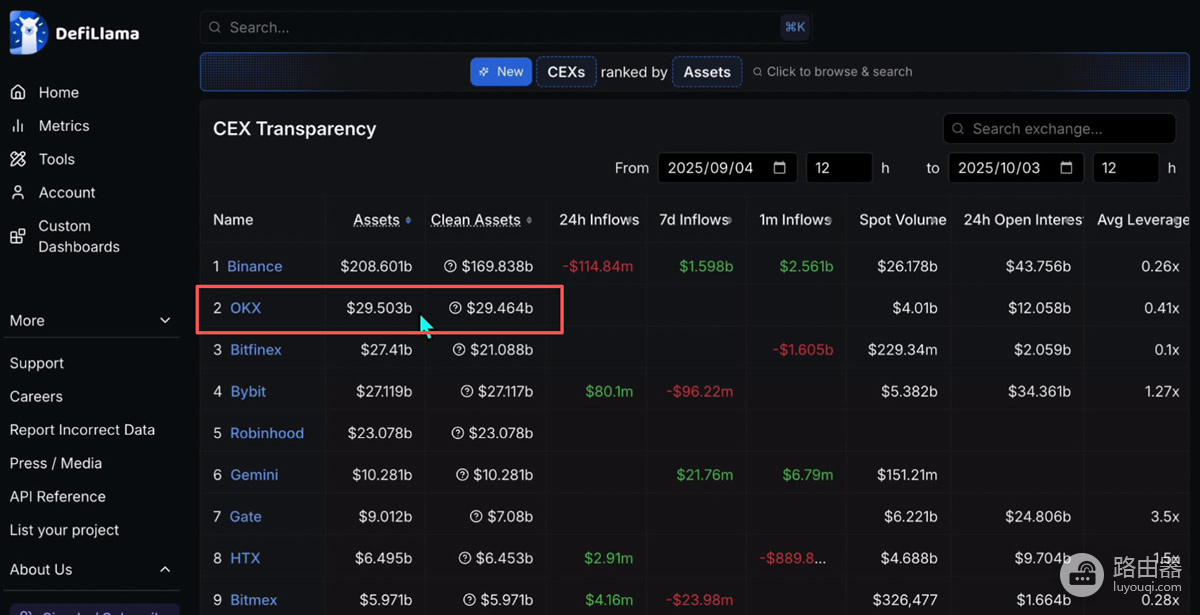Click help icon beside Robinhood clean assets
Screen dimensions: 1200x615
pos(457,433)
